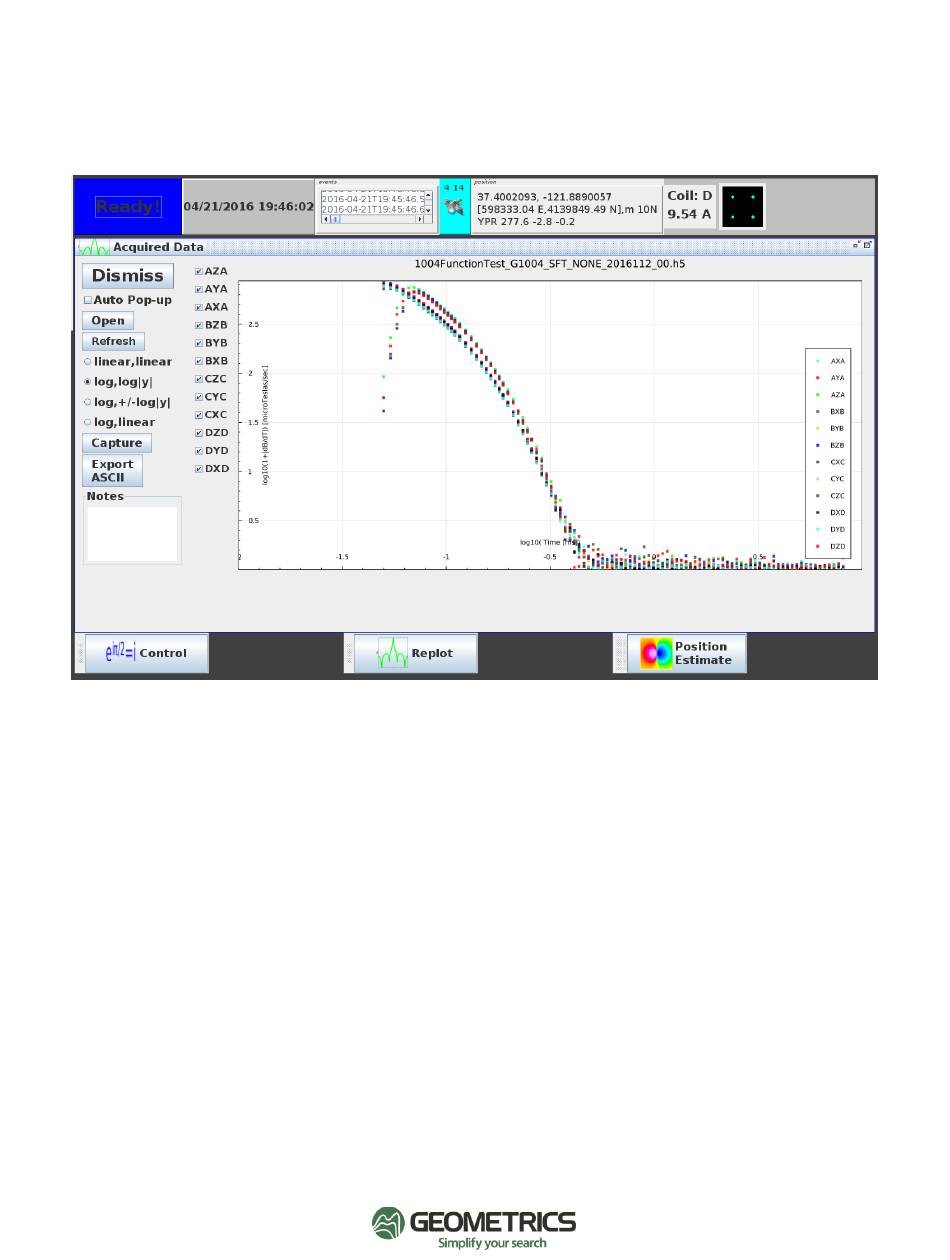Open the Control panel button
The image size is (950, 1260).
tap(147, 653)
